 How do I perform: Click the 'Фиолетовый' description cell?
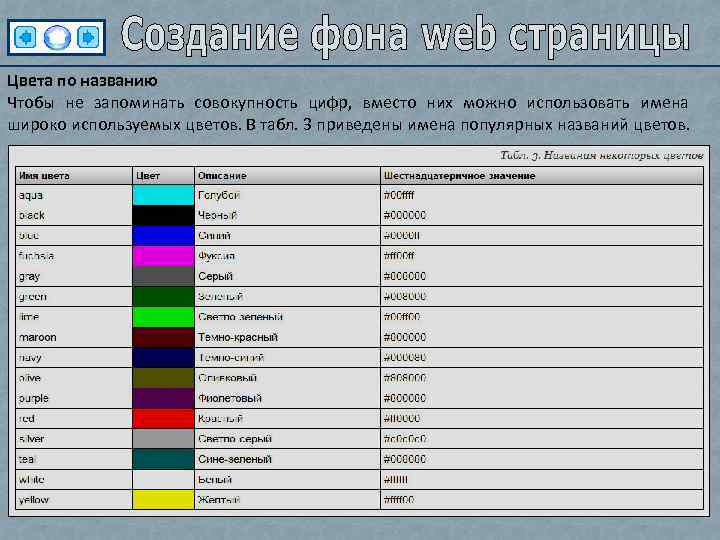click(x=287, y=399)
